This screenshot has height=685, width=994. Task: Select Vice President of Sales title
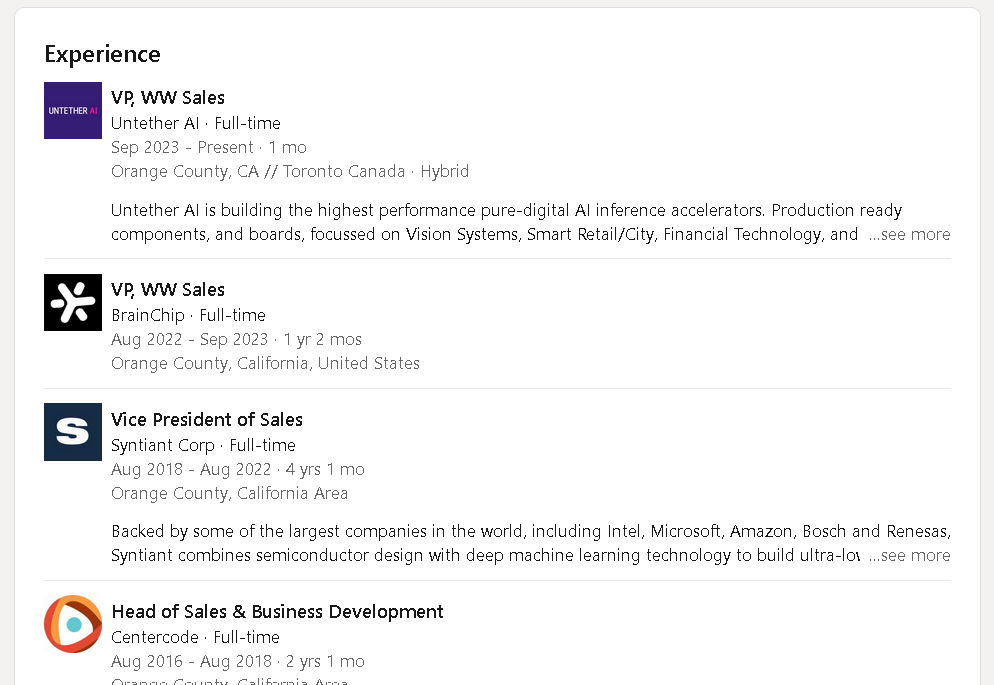[x=207, y=419]
